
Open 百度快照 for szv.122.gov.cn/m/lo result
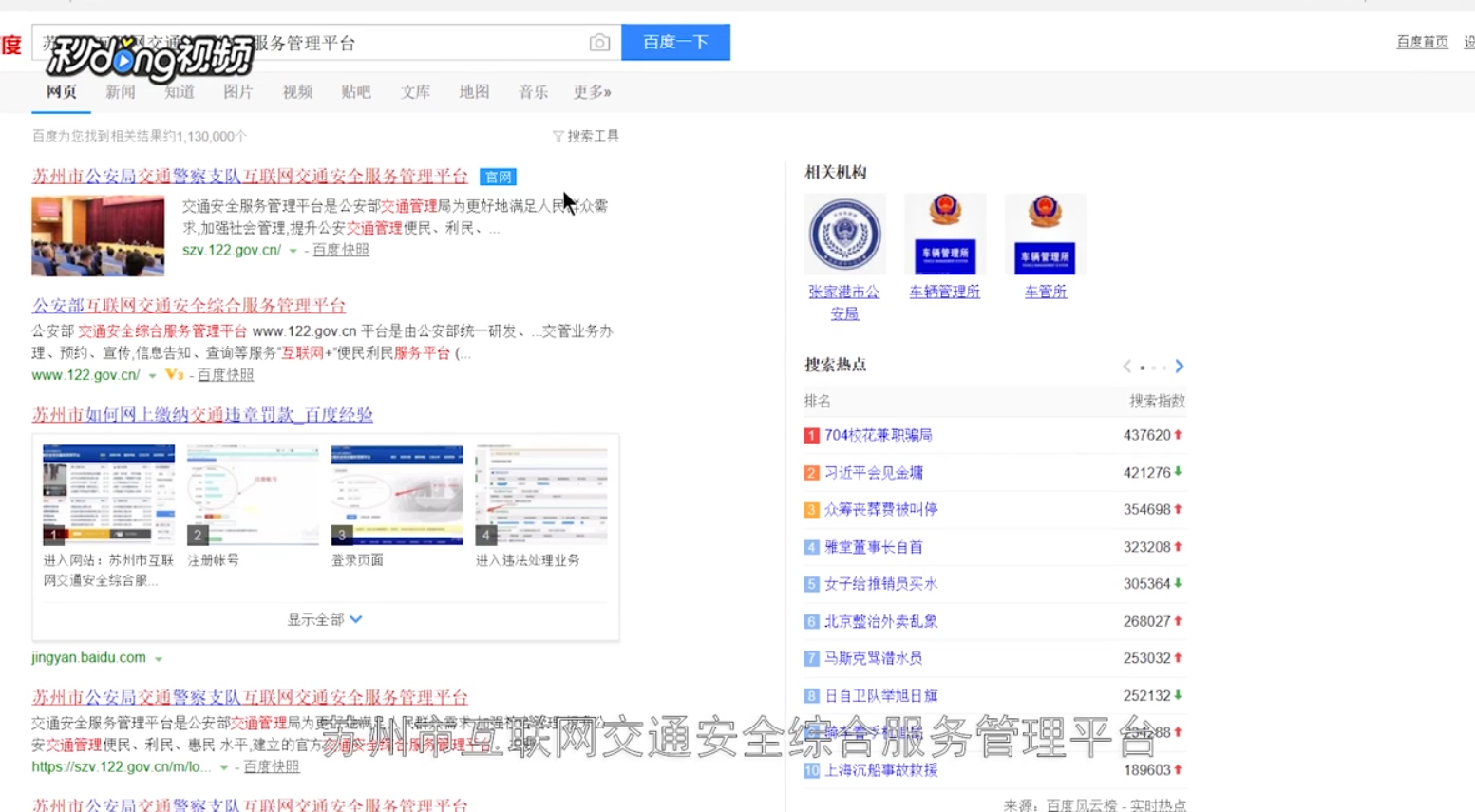[x=272, y=766]
